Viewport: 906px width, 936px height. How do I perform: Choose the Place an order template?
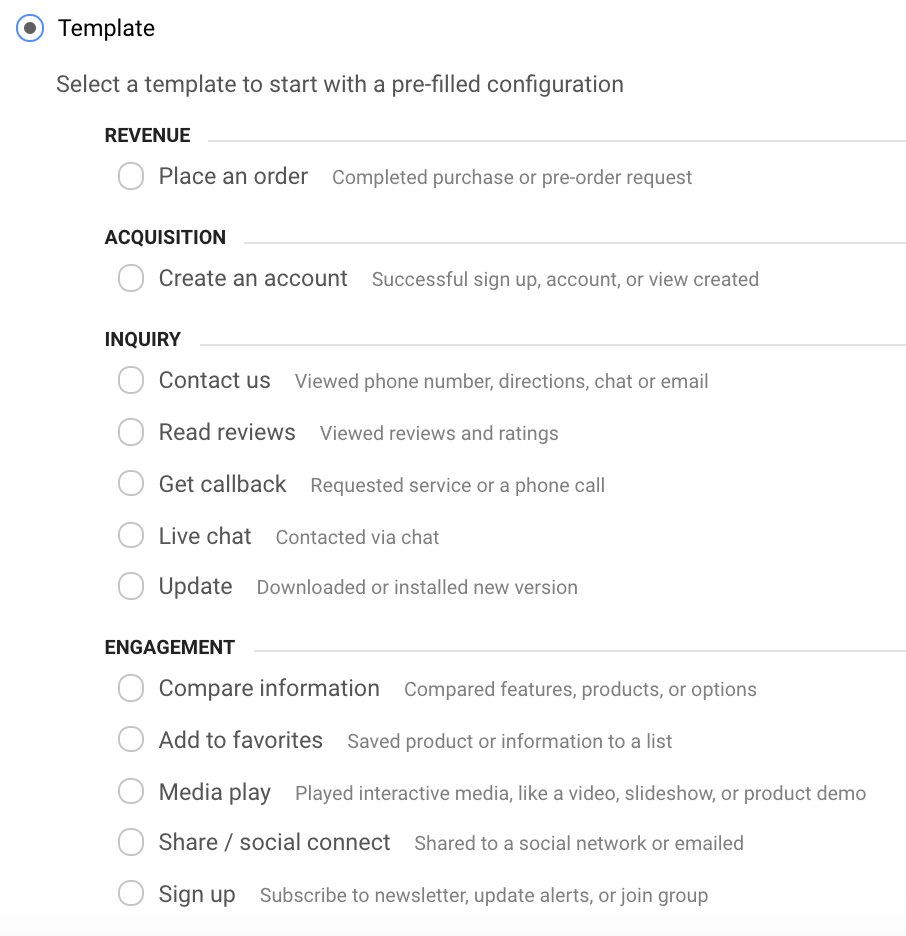[131, 177]
